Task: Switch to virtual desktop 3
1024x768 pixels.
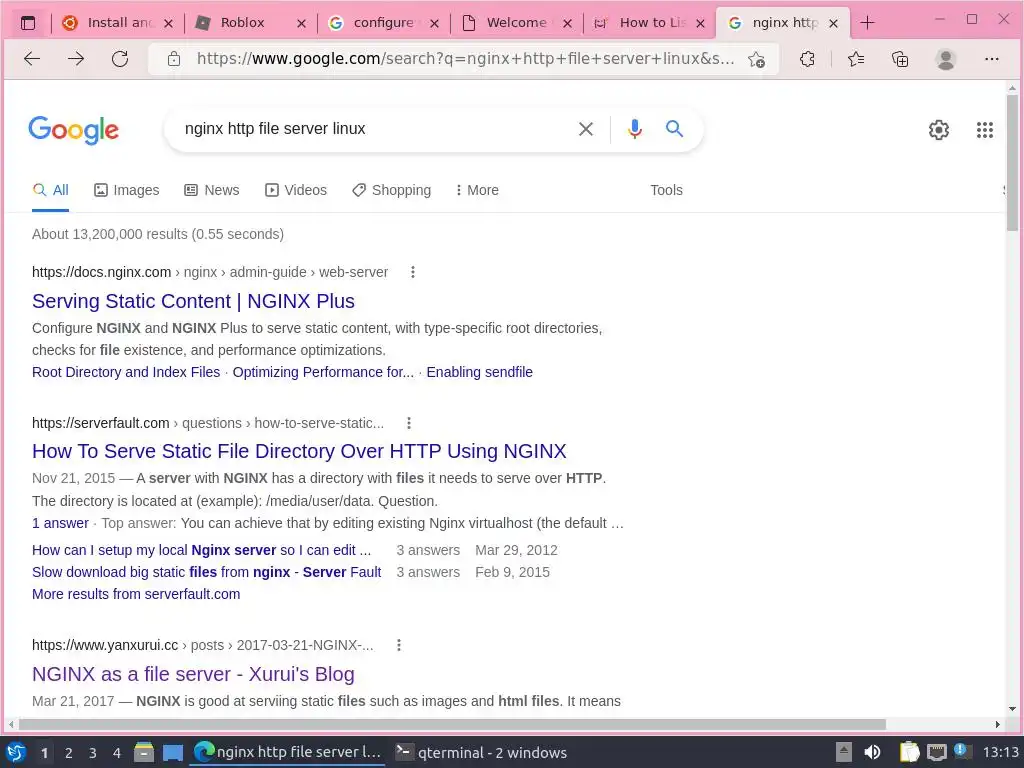Action: (x=93, y=753)
